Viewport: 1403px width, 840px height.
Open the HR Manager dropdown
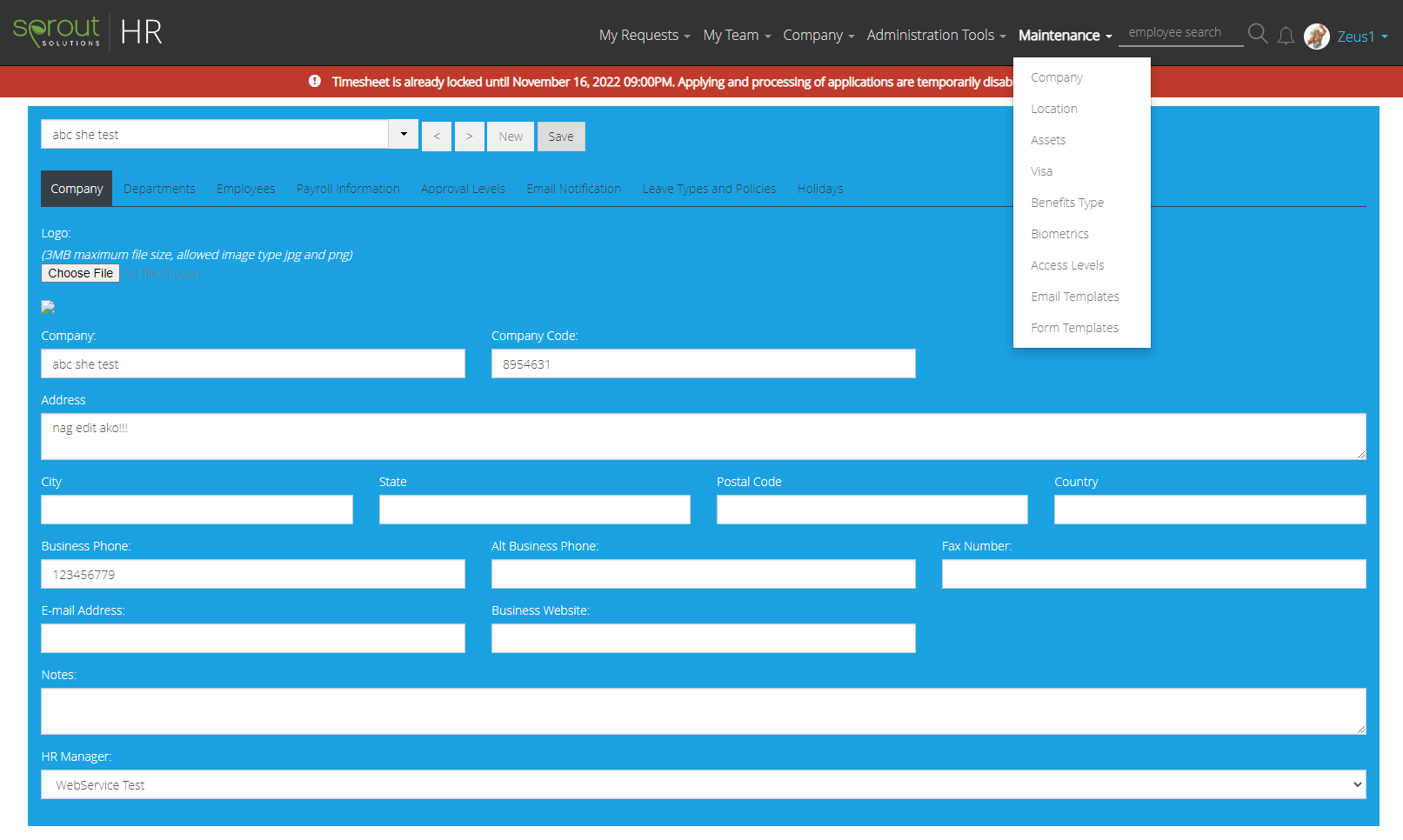click(703, 784)
